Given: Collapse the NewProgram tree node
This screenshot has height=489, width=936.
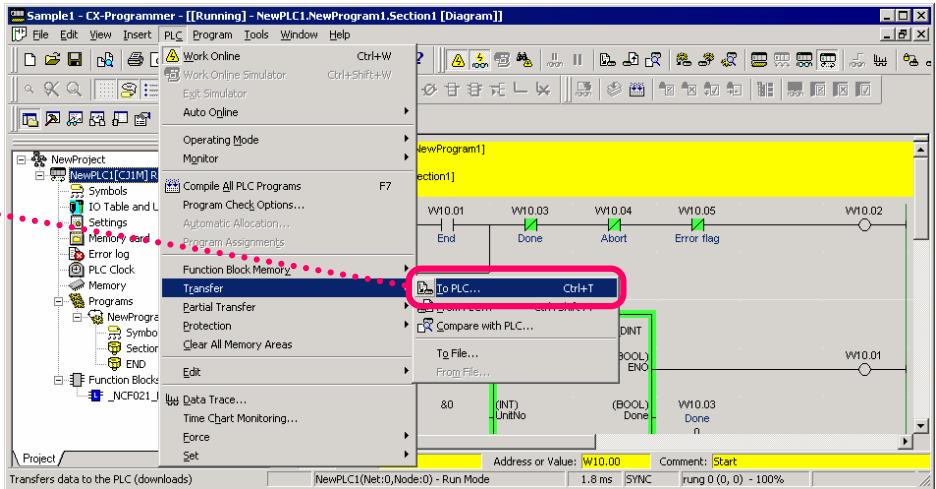Looking at the screenshot, I should pos(77,316).
